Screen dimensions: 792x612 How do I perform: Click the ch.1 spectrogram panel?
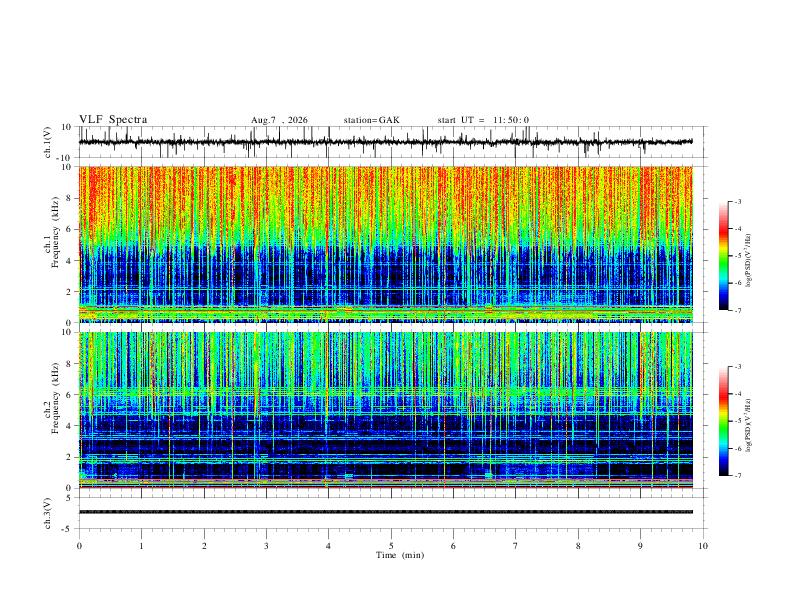pyautogui.click(x=386, y=244)
